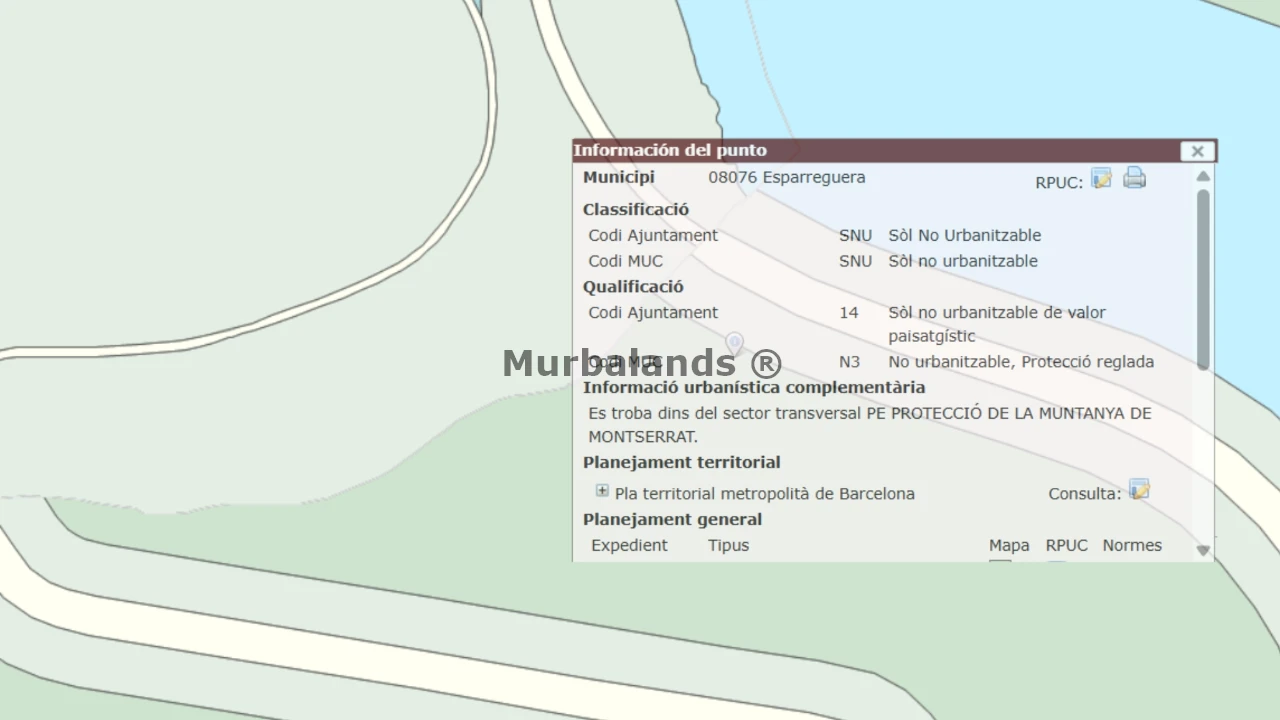The height and width of the screenshot is (720, 1280).
Task: Select the '08076 Esparreguera' municipality value
Action: click(787, 178)
